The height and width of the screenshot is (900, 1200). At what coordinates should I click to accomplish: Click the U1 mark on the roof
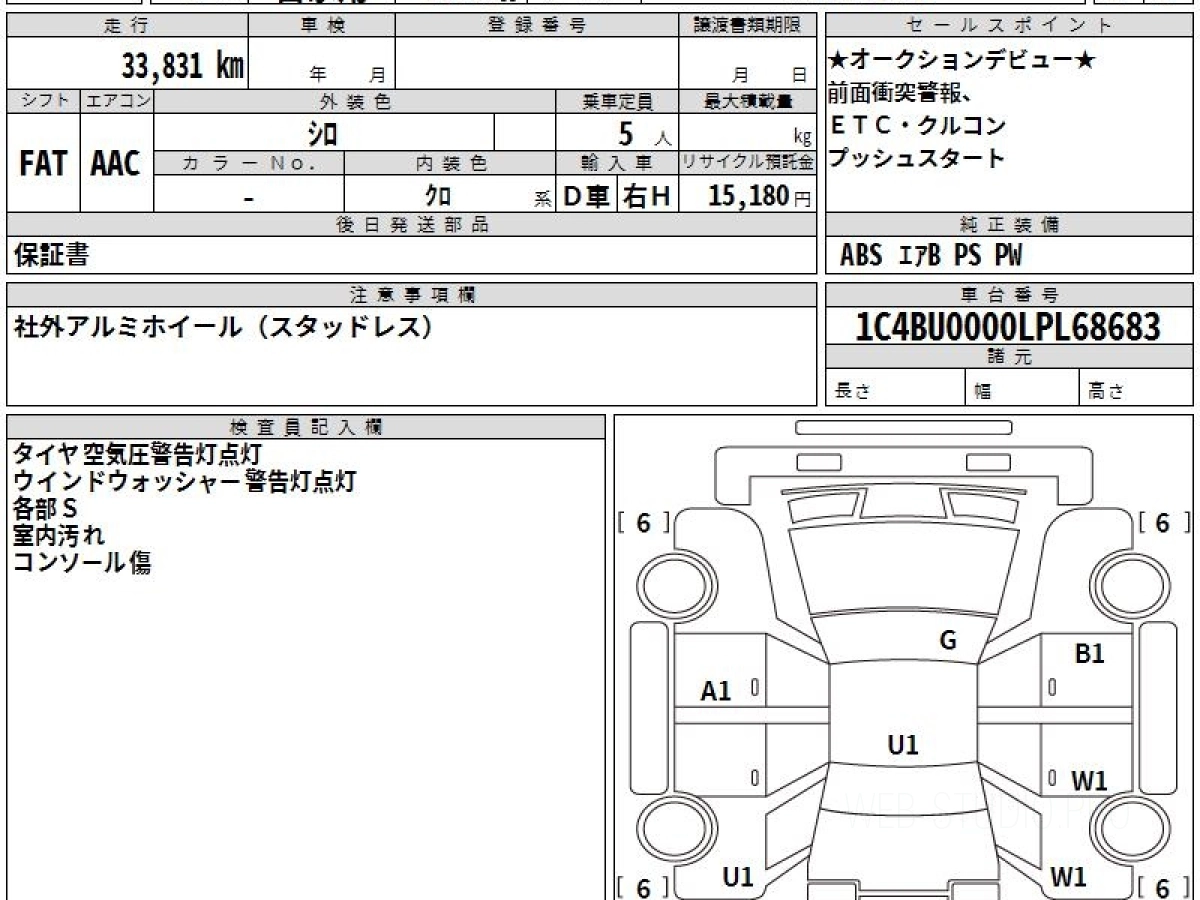pyautogui.click(x=903, y=744)
